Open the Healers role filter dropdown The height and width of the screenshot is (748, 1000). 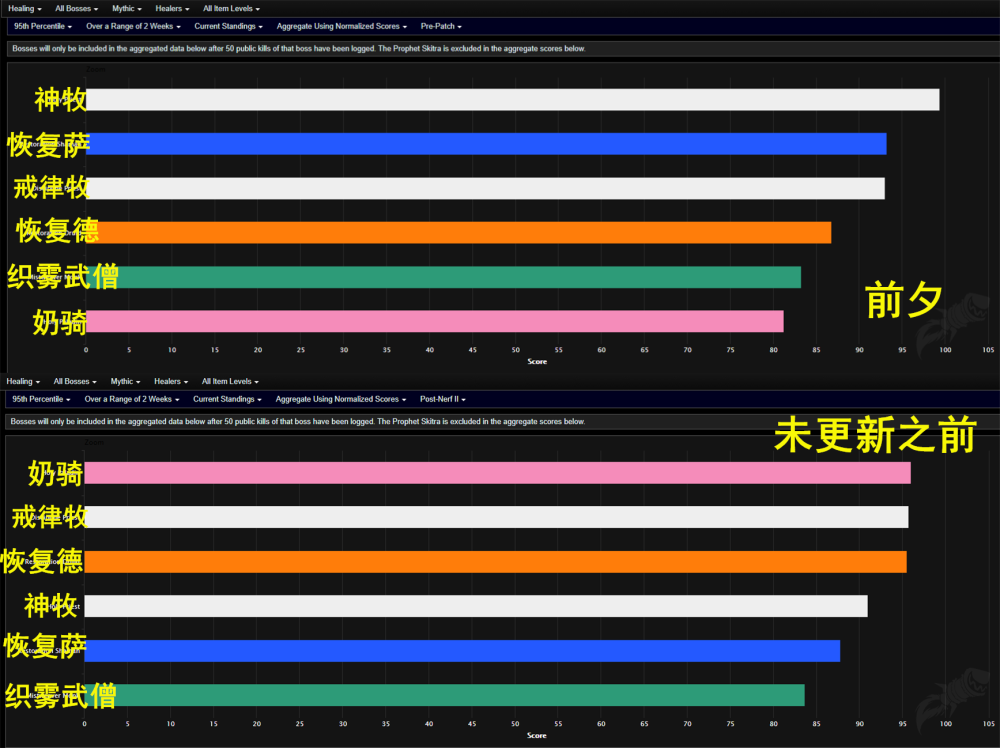click(x=171, y=8)
